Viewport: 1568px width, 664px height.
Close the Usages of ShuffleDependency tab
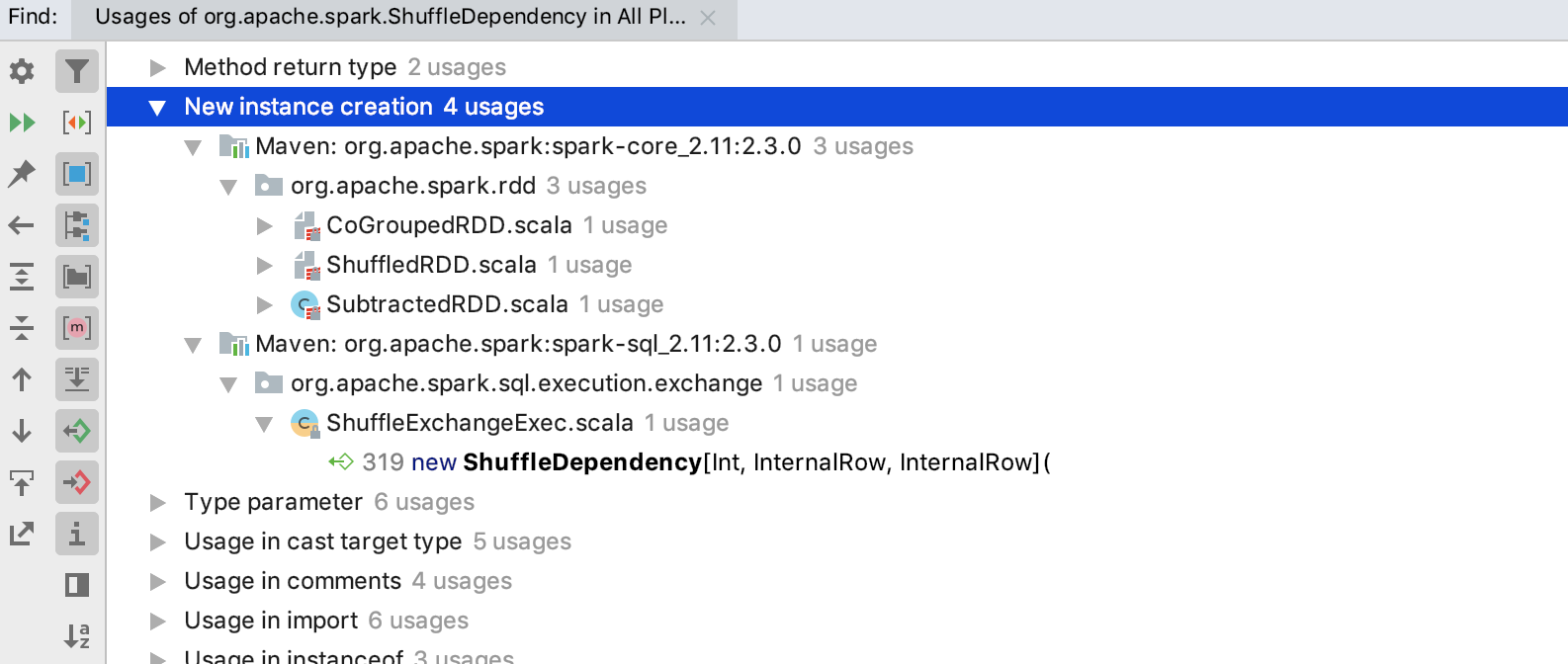click(x=708, y=18)
